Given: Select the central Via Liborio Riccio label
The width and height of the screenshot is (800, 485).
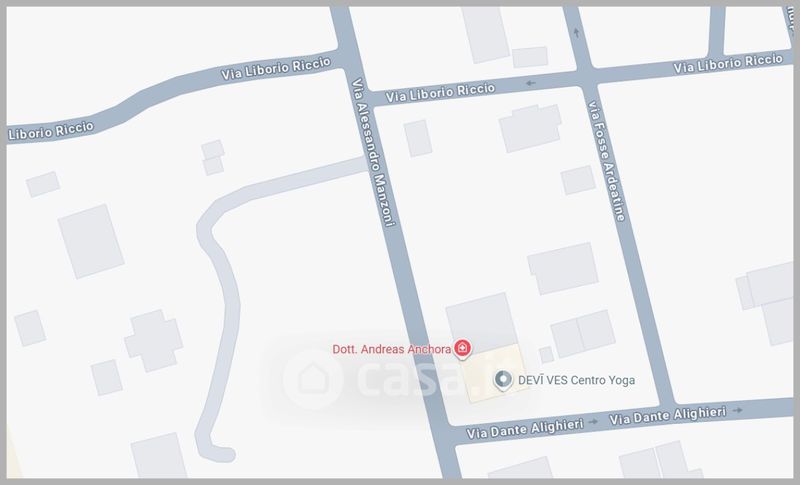Looking at the screenshot, I should (440, 93).
